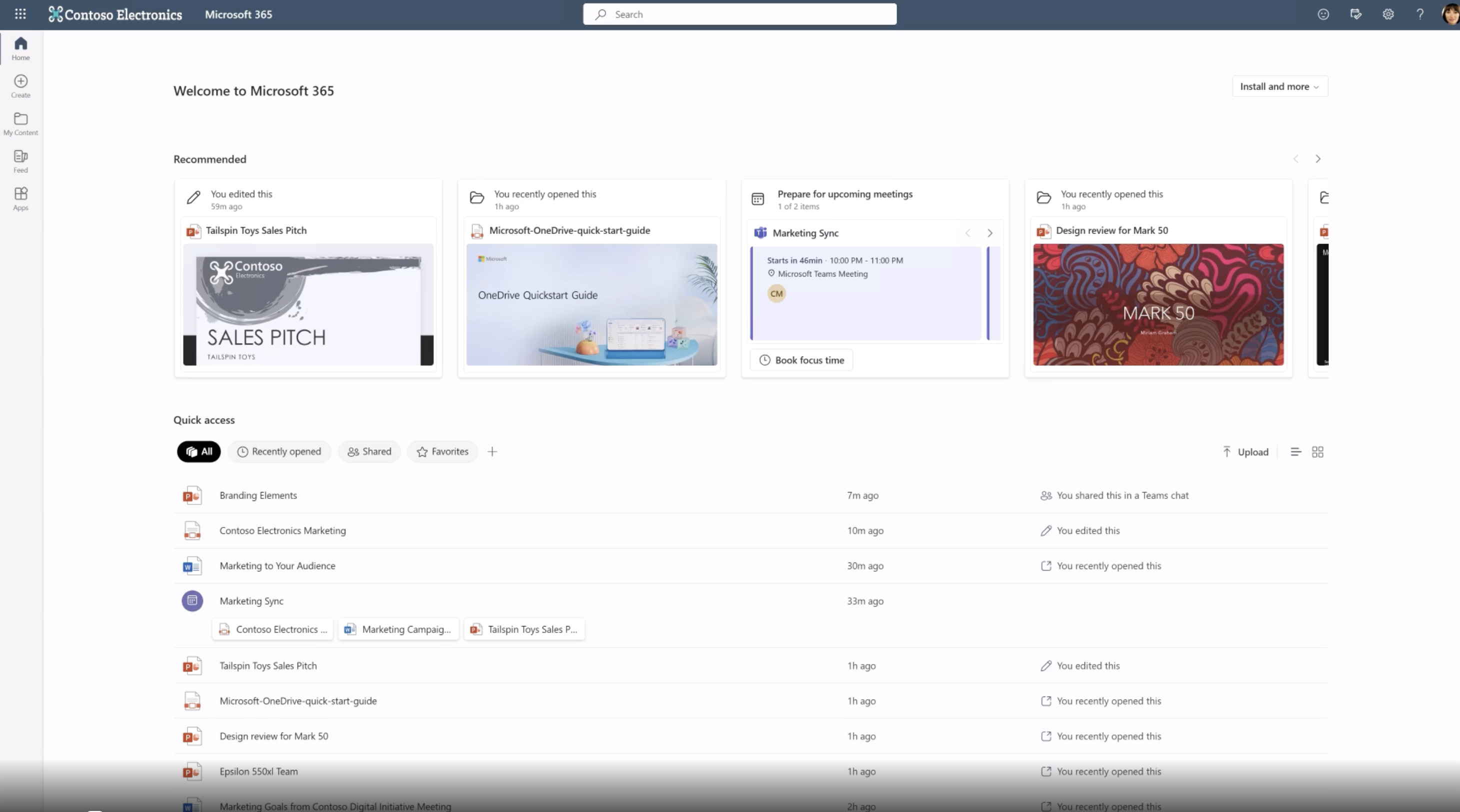Image resolution: width=1460 pixels, height=812 pixels.
Task: Open the Mark 50 presentation thumbnail
Action: pyautogui.click(x=1158, y=305)
